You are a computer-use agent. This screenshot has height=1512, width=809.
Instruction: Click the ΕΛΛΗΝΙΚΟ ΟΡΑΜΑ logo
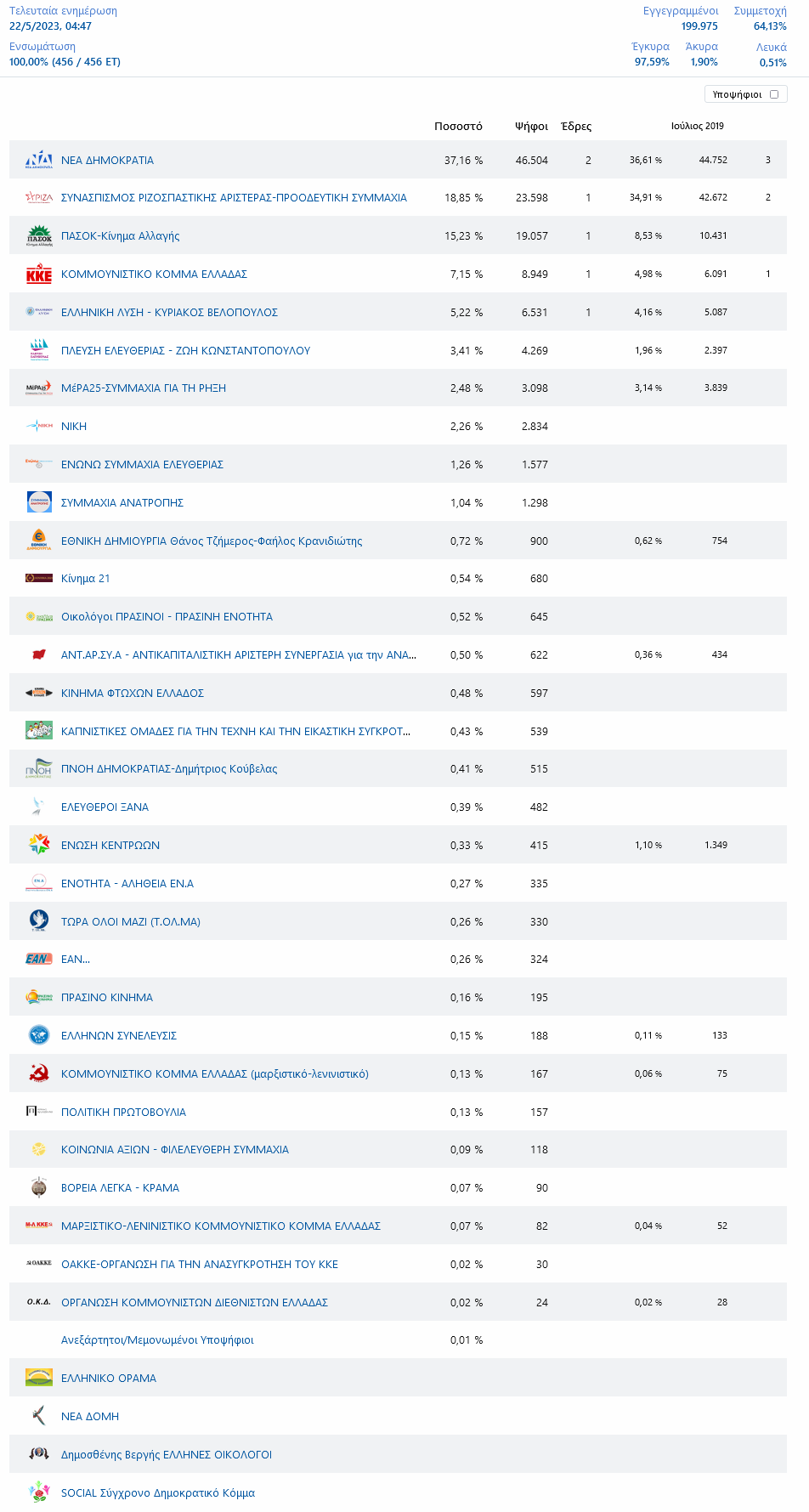[x=39, y=1378]
